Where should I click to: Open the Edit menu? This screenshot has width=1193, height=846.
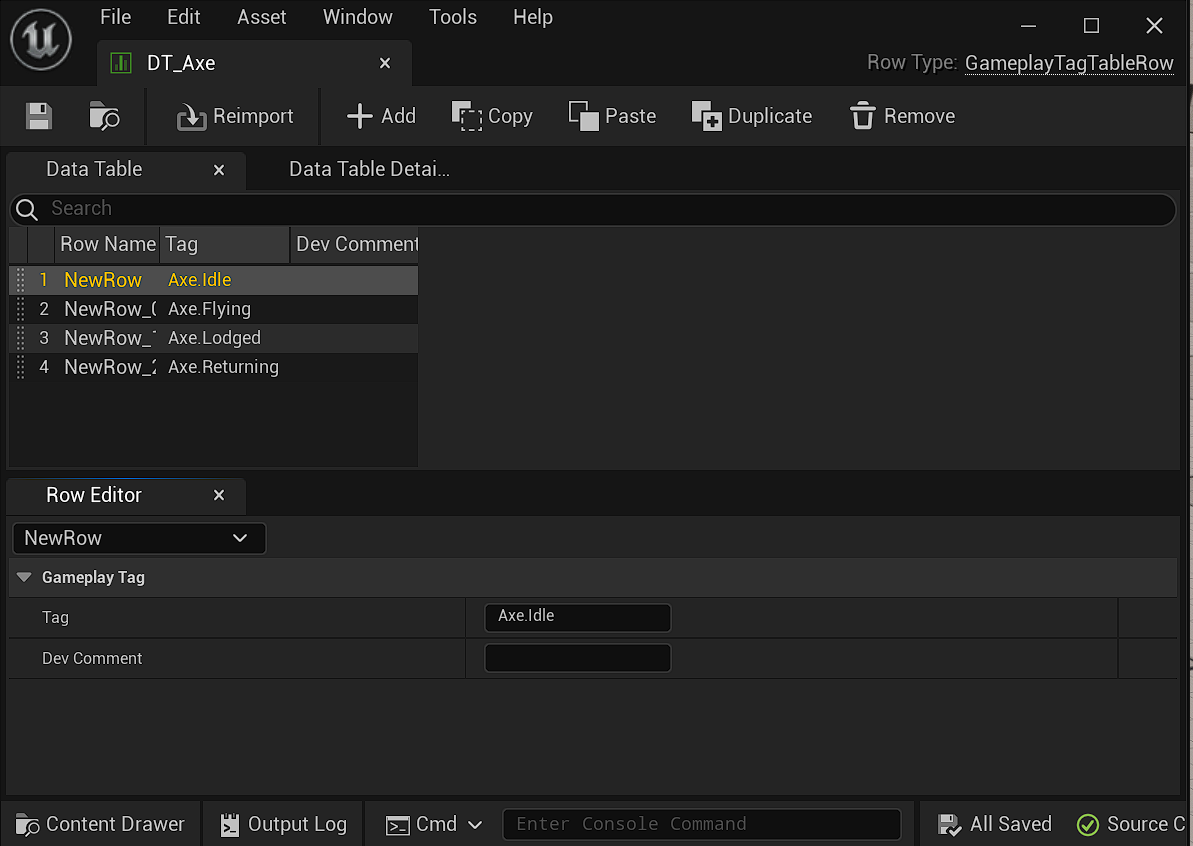click(183, 17)
